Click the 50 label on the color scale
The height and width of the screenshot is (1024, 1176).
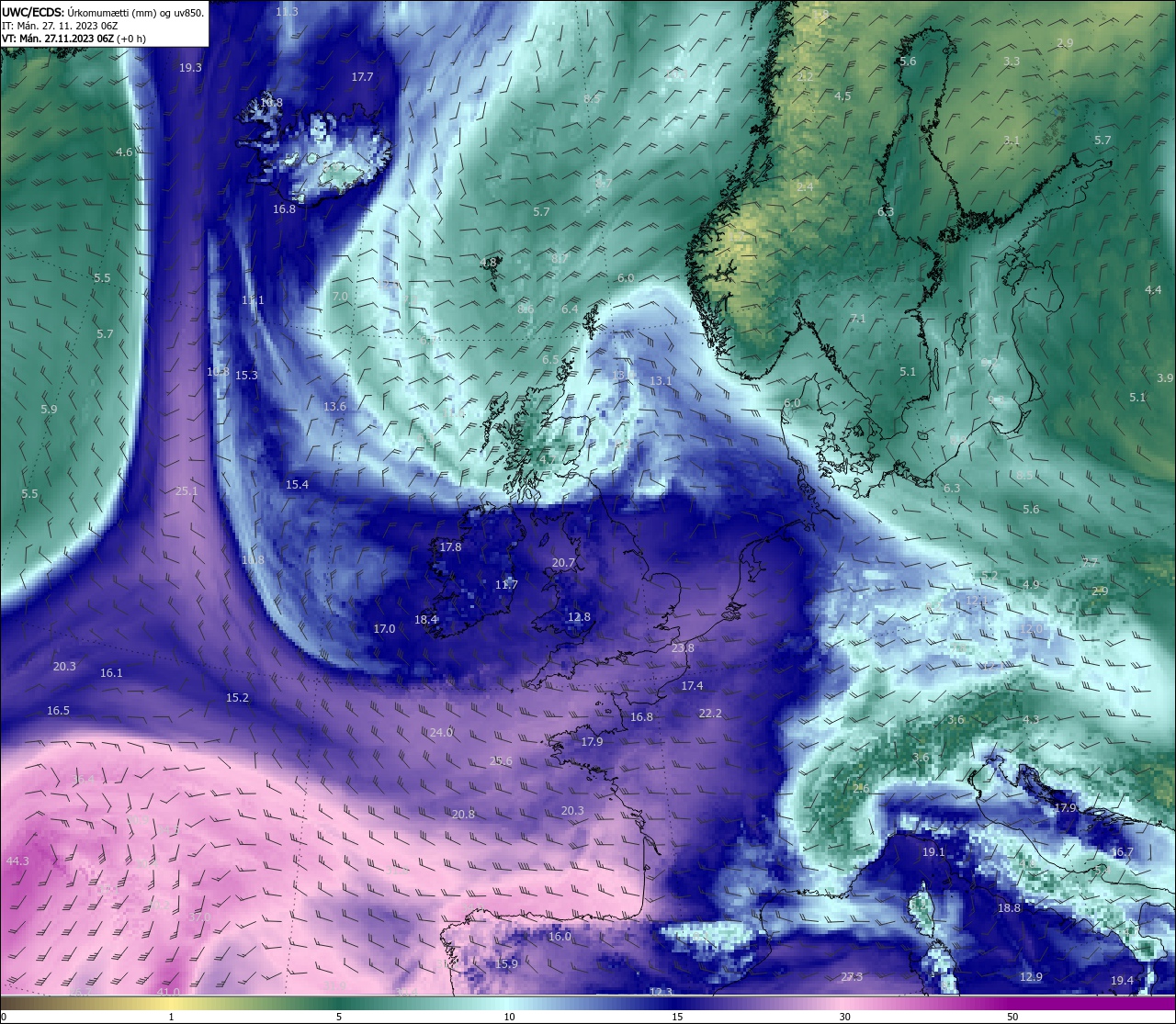1012,1017
